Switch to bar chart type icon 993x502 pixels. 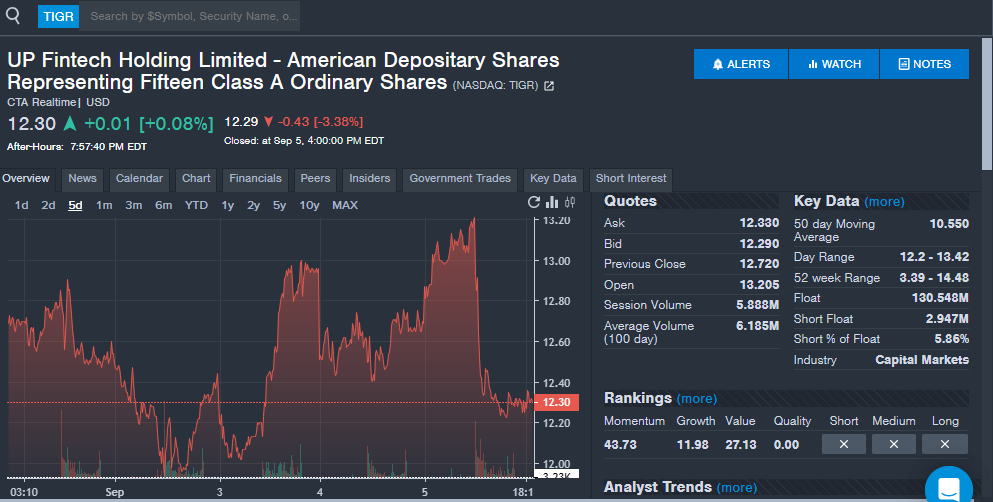[x=552, y=202]
